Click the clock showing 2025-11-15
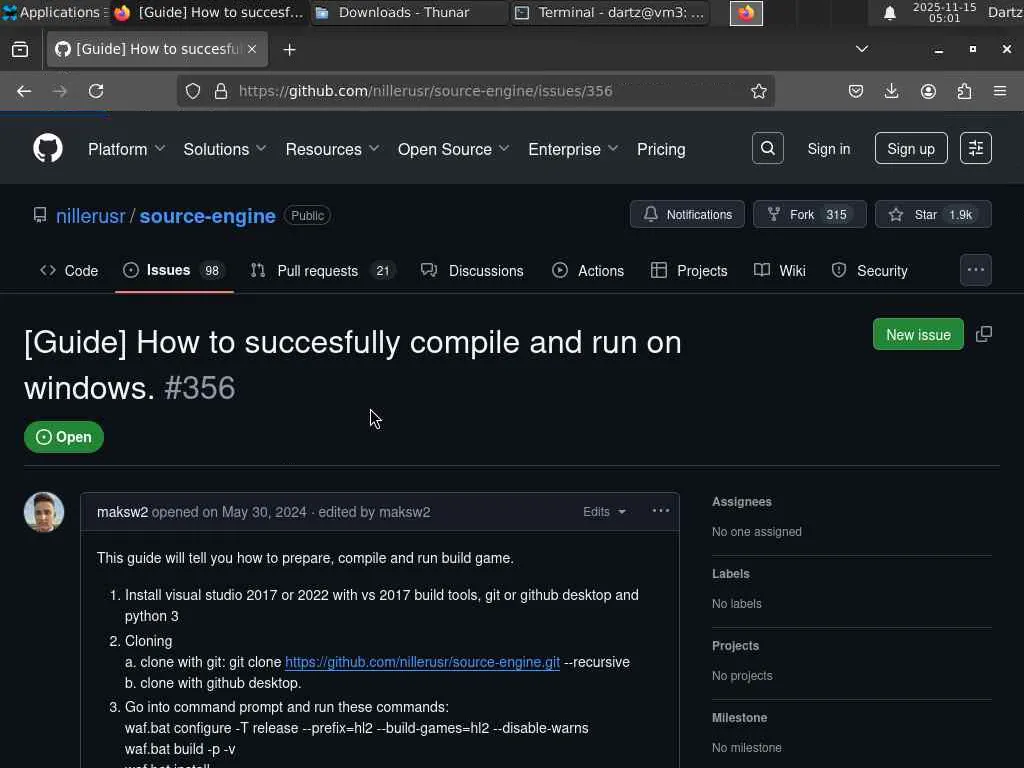This screenshot has height=768, width=1024. [x=944, y=12]
